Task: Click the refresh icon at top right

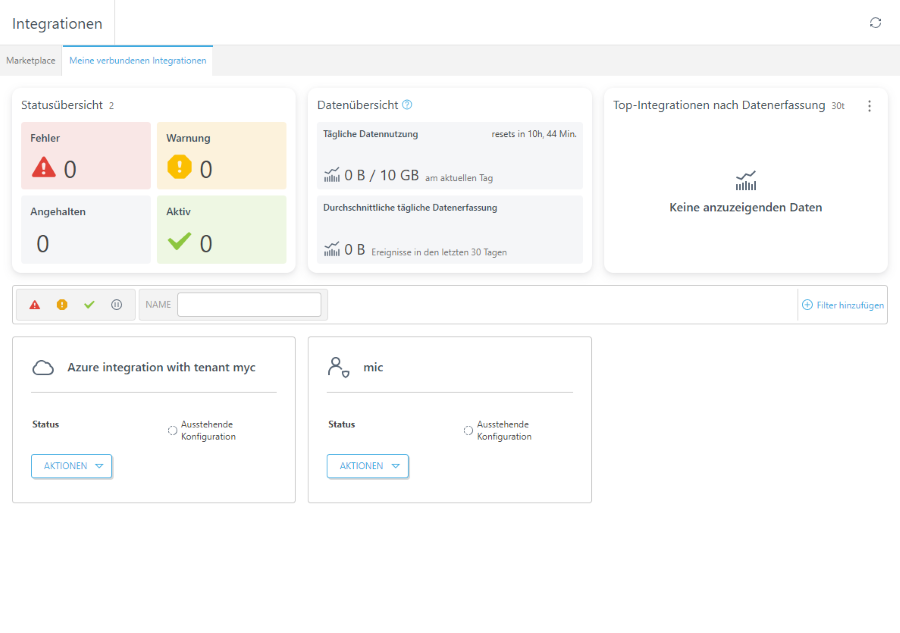Action: click(875, 23)
